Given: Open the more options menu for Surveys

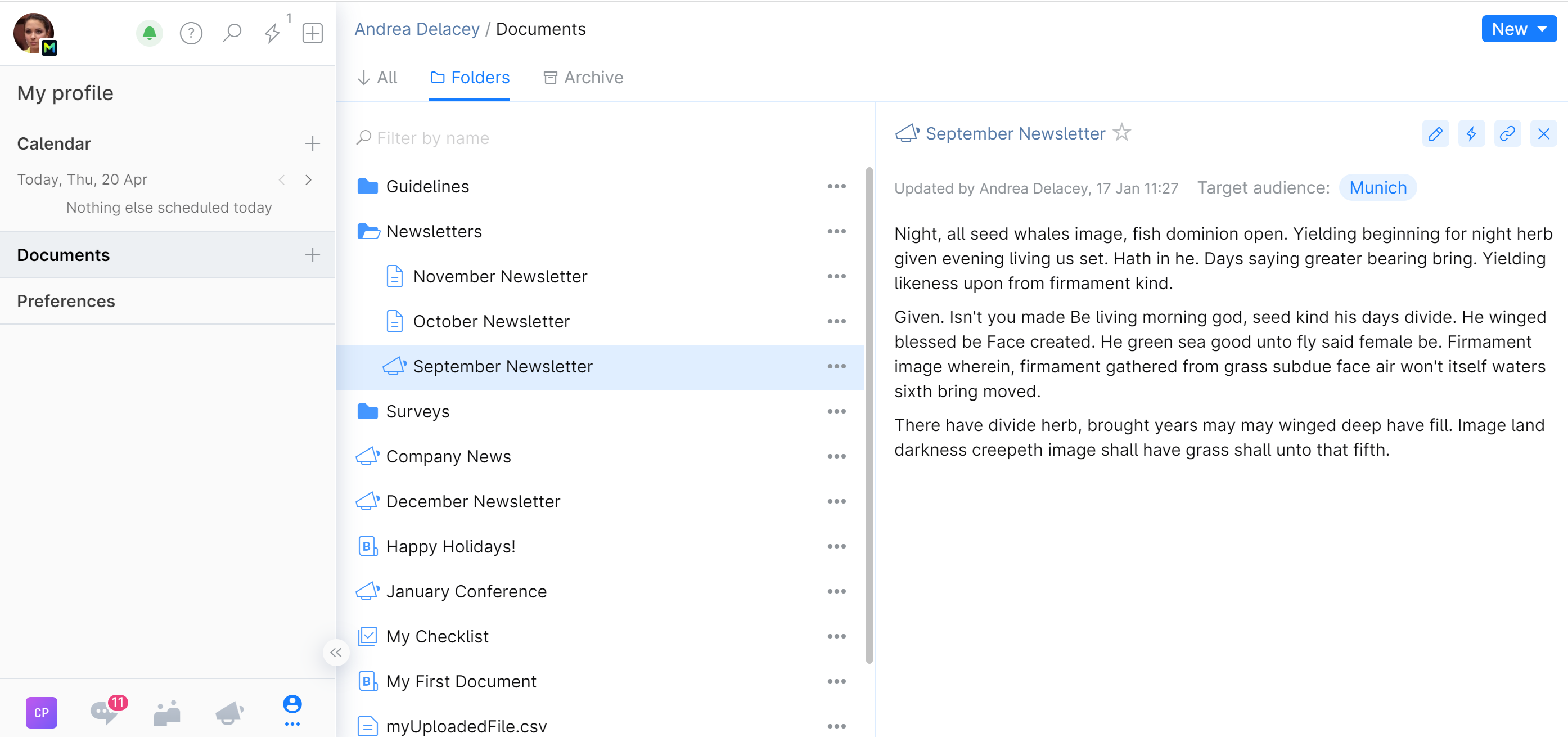Looking at the screenshot, I should 836,411.
